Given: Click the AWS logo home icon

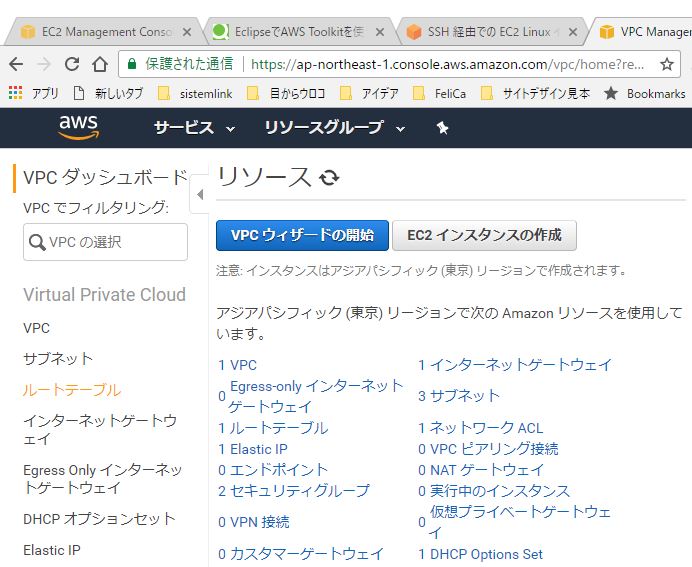Looking at the screenshot, I should coord(79,127).
